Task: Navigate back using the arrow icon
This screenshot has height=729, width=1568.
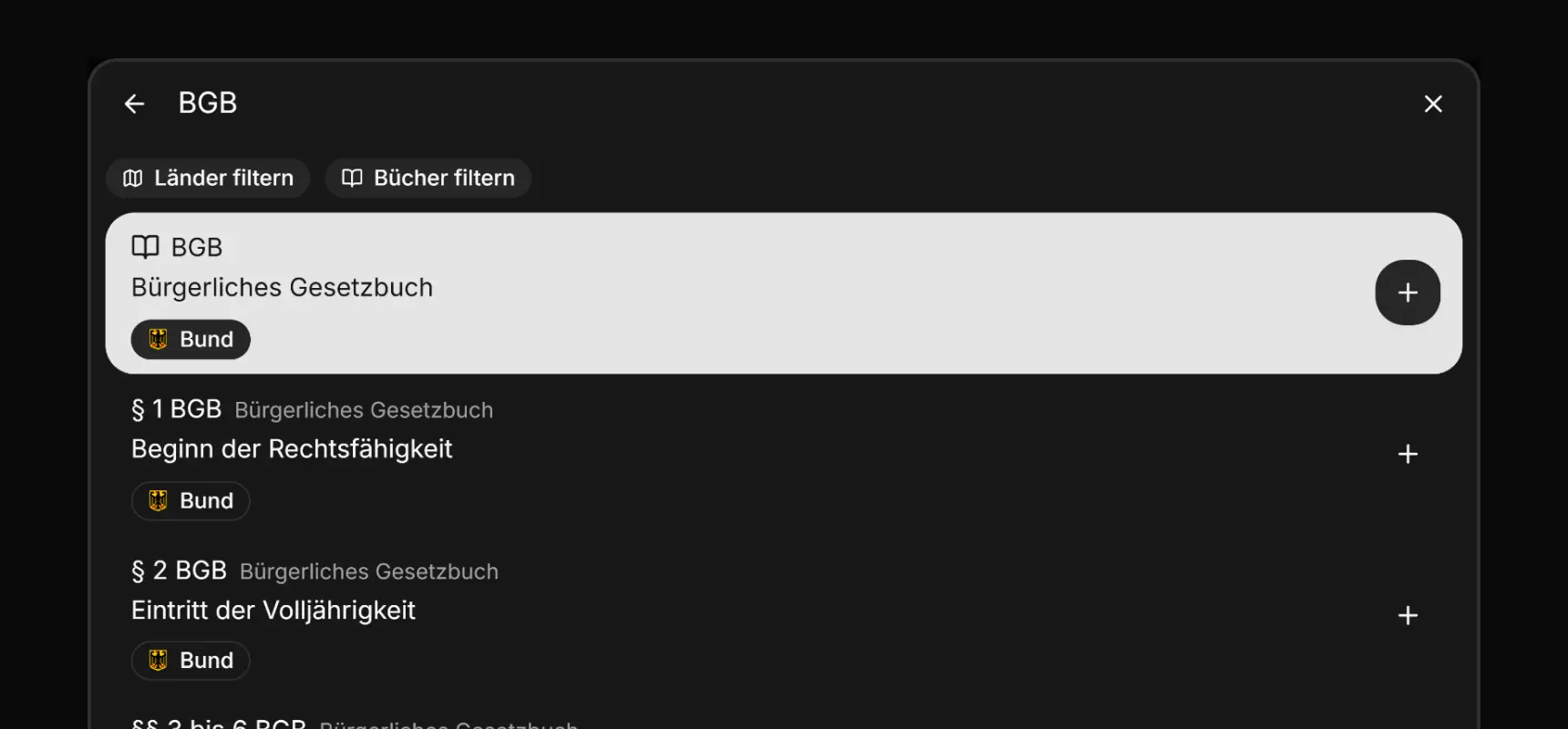Action: pos(133,103)
